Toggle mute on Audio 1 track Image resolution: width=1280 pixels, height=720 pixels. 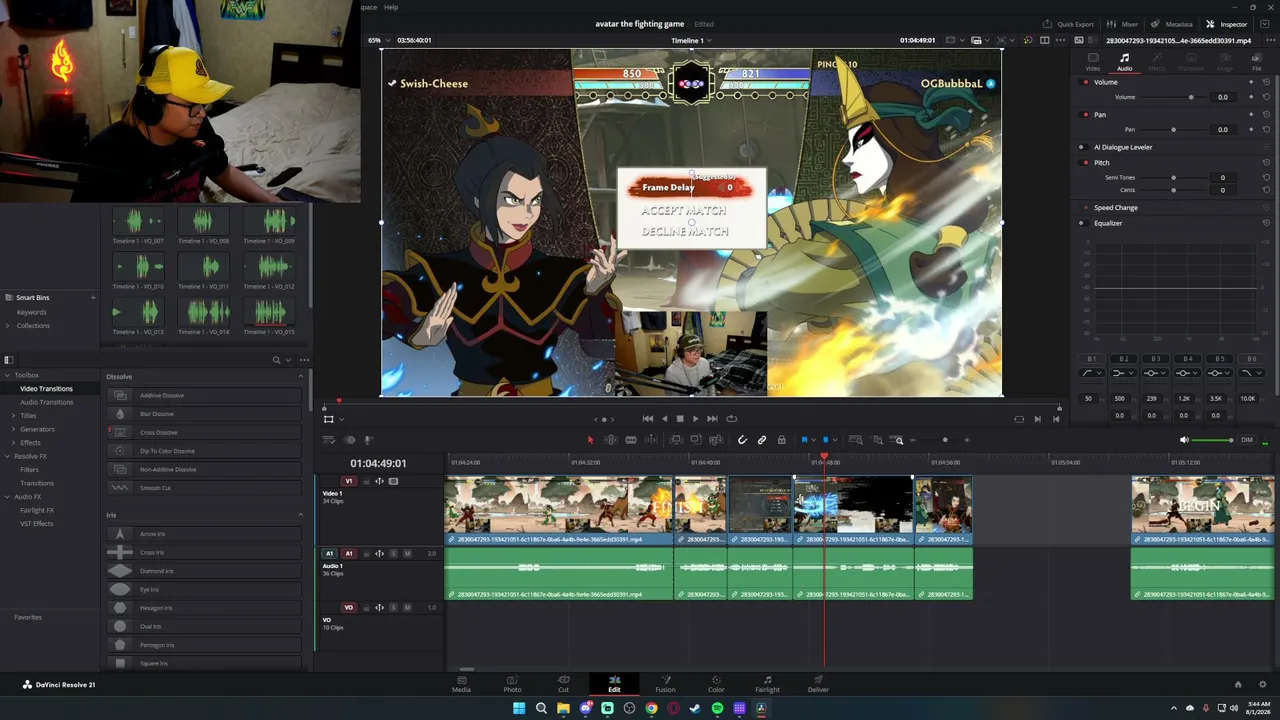pyautogui.click(x=407, y=554)
